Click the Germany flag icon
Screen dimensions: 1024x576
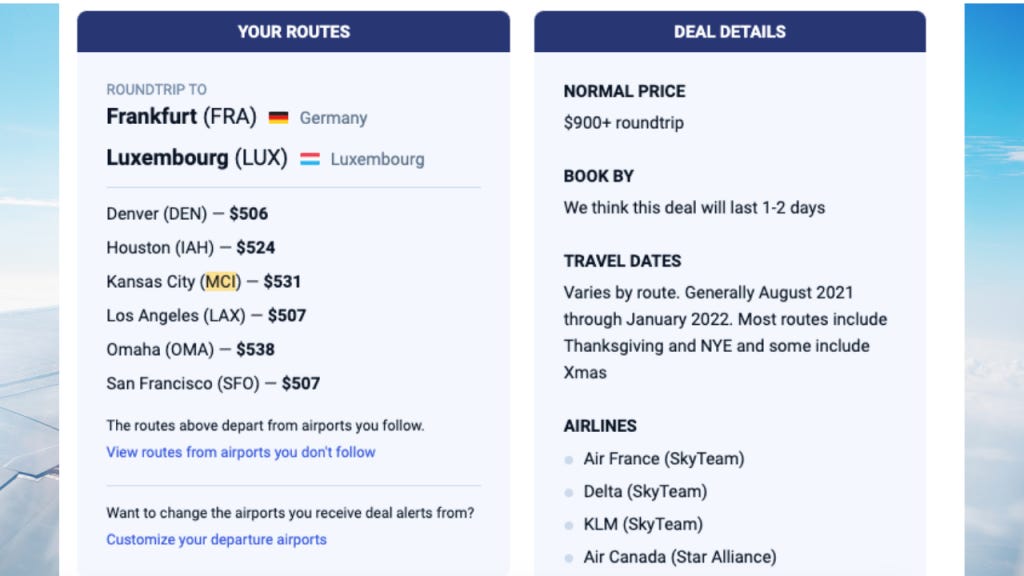click(278, 118)
